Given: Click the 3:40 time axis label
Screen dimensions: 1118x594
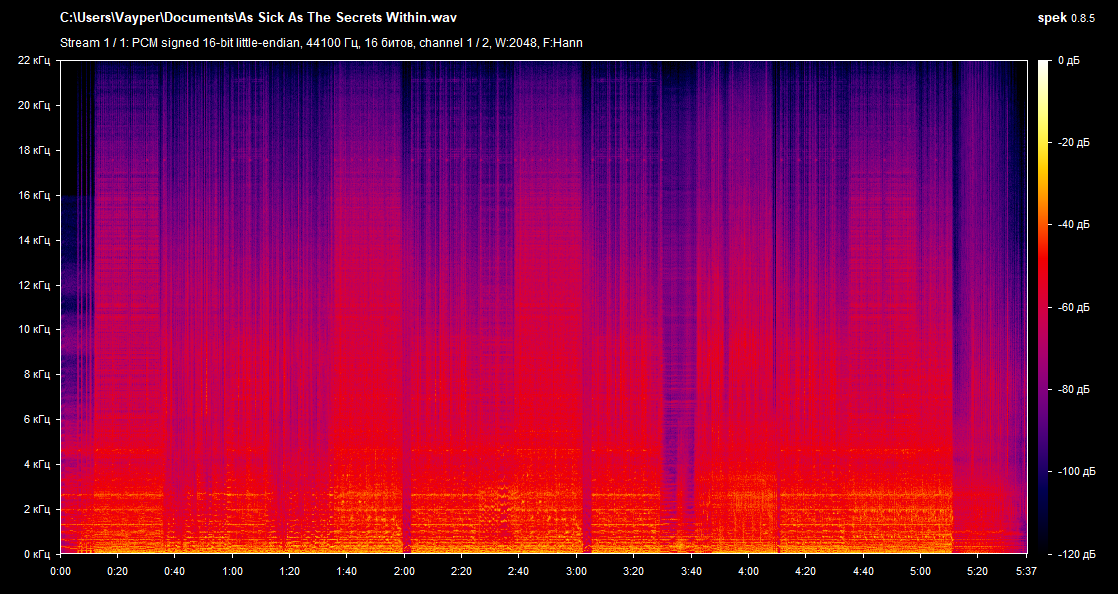Looking at the screenshot, I should coord(691,572).
